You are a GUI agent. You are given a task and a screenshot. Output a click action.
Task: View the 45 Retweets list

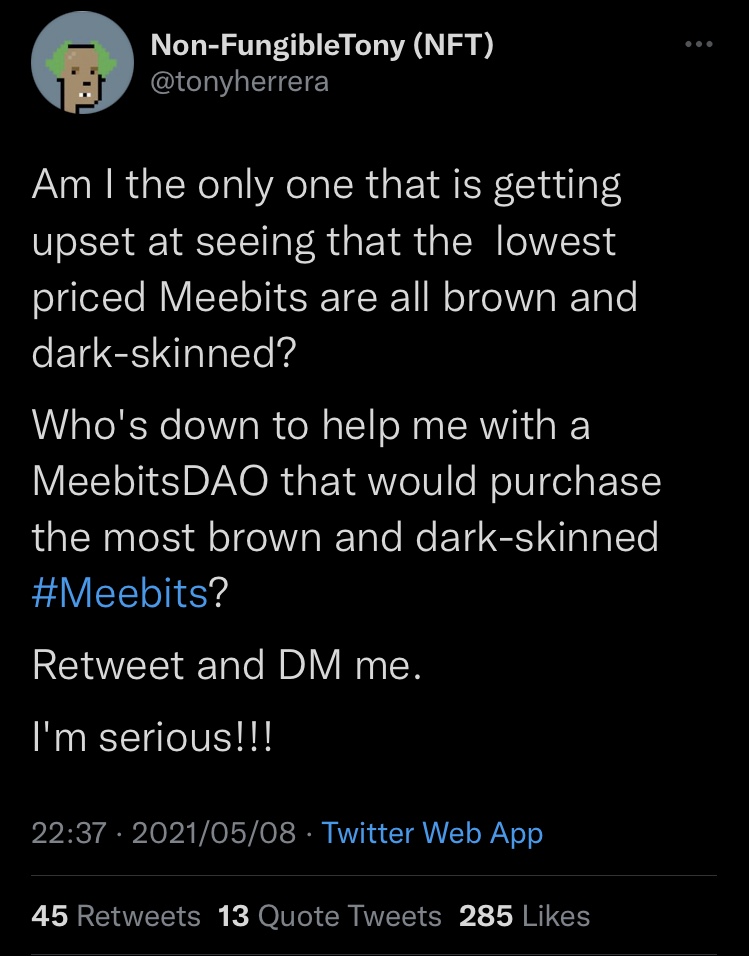coord(116,915)
